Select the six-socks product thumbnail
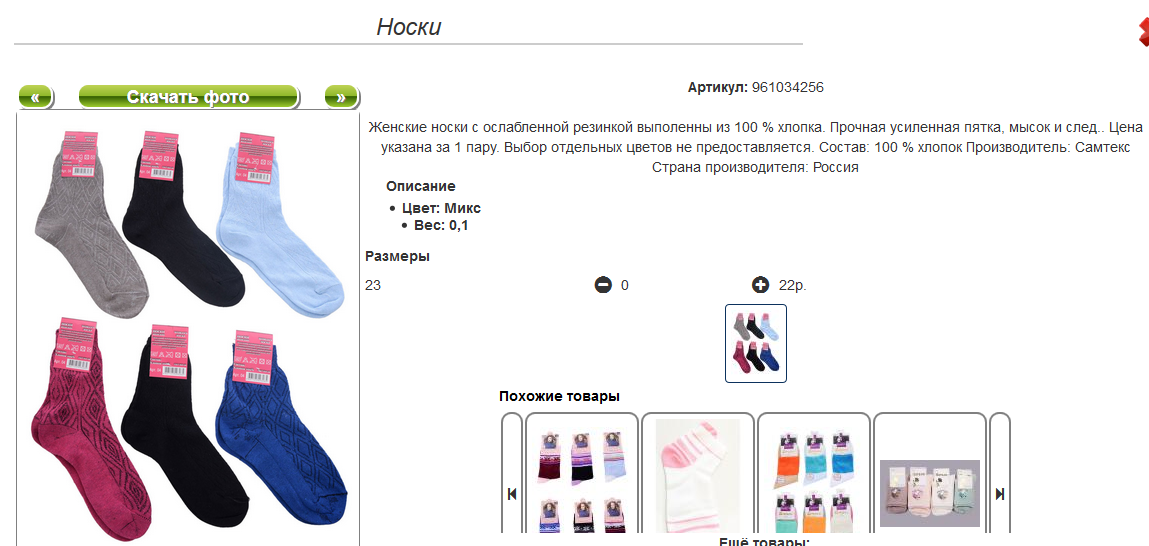The width and height of the screenshot is (1149, 546). (755, 343)
